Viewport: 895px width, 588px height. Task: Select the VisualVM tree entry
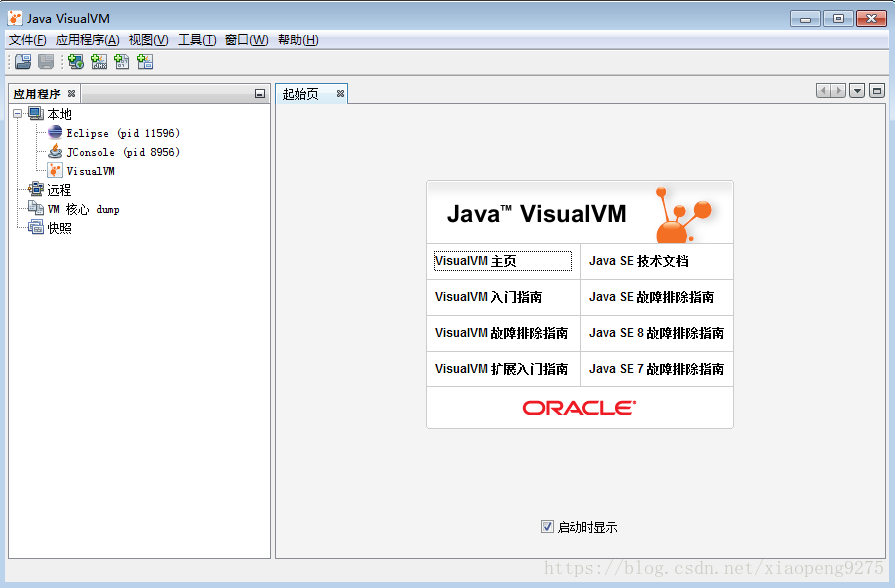coord(90,171)
